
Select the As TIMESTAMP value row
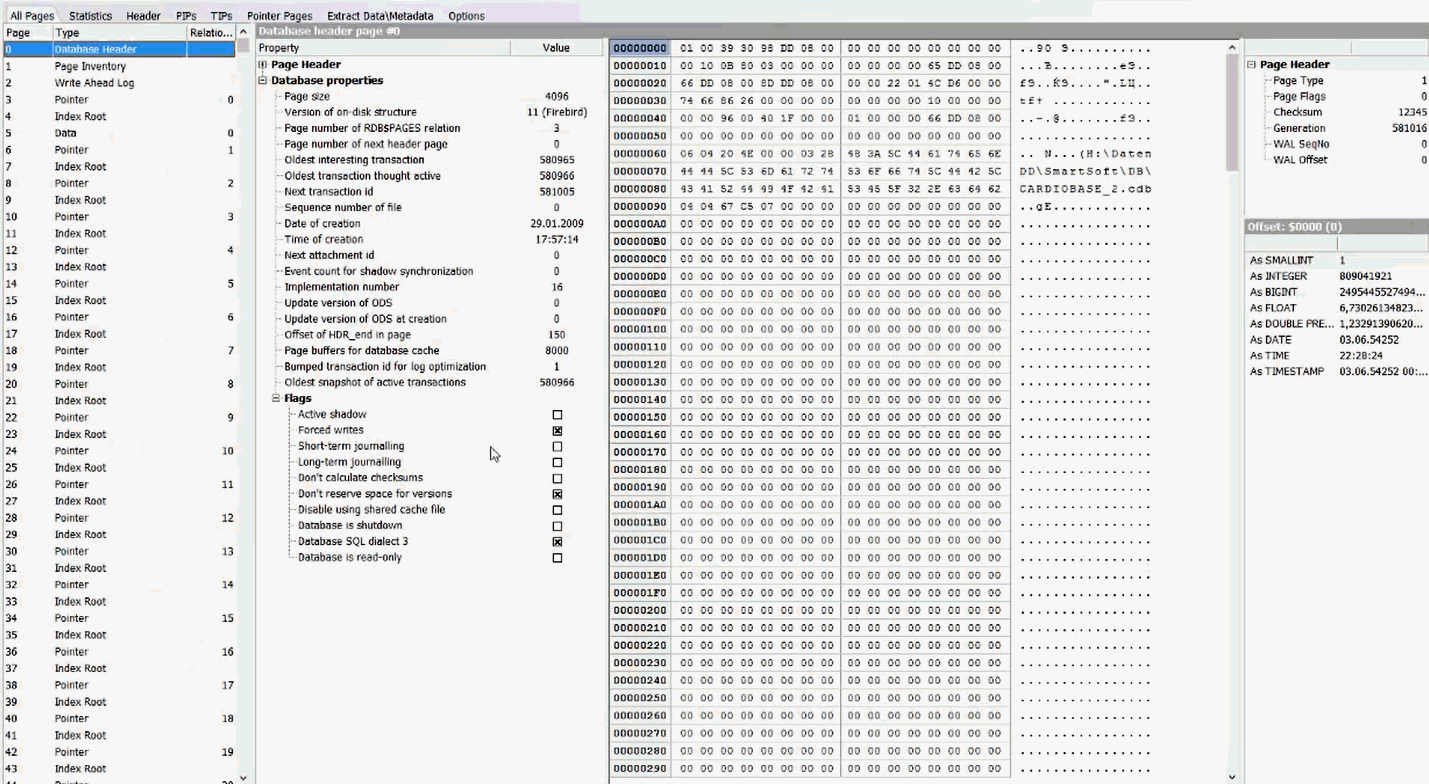click(x=1336, y=371)
